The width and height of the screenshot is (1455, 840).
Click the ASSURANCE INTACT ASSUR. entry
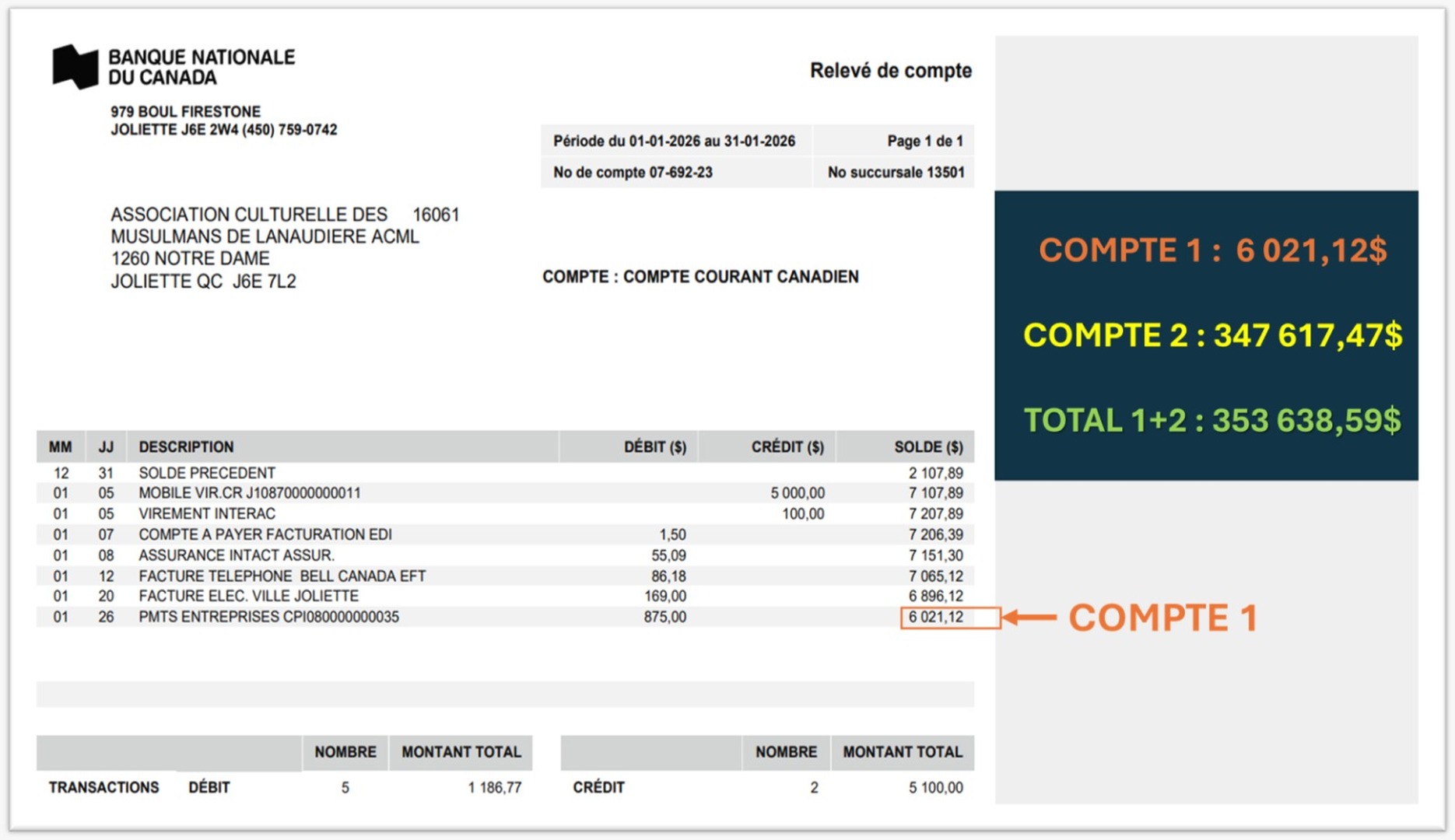tap(236, 555)
